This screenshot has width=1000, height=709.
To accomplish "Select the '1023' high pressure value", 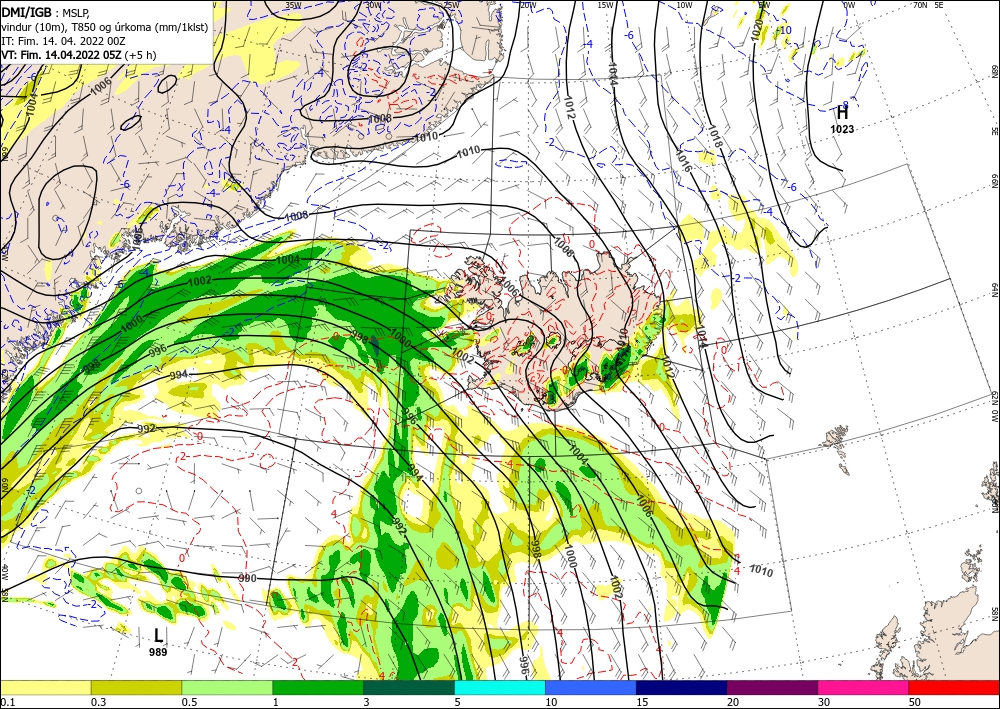I will (842, 129).
